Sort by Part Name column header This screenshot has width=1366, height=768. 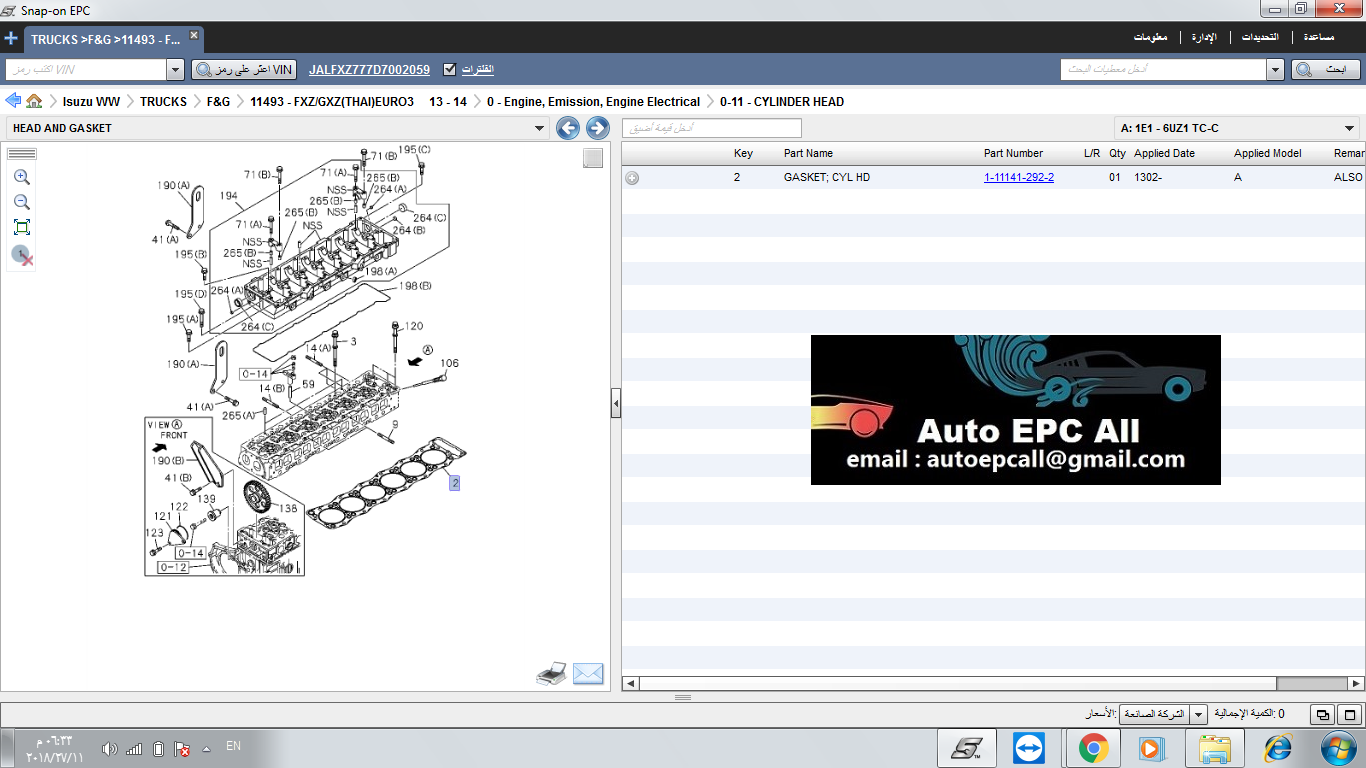pyautogui.click(x=808, y=153)
